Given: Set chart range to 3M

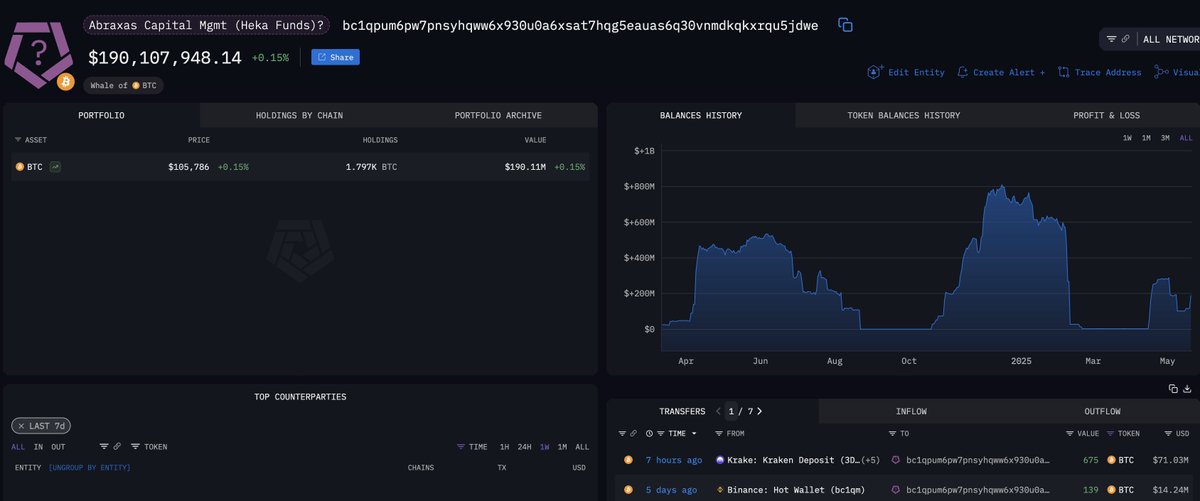Looking at the screenshot, I should point(1165,137).
